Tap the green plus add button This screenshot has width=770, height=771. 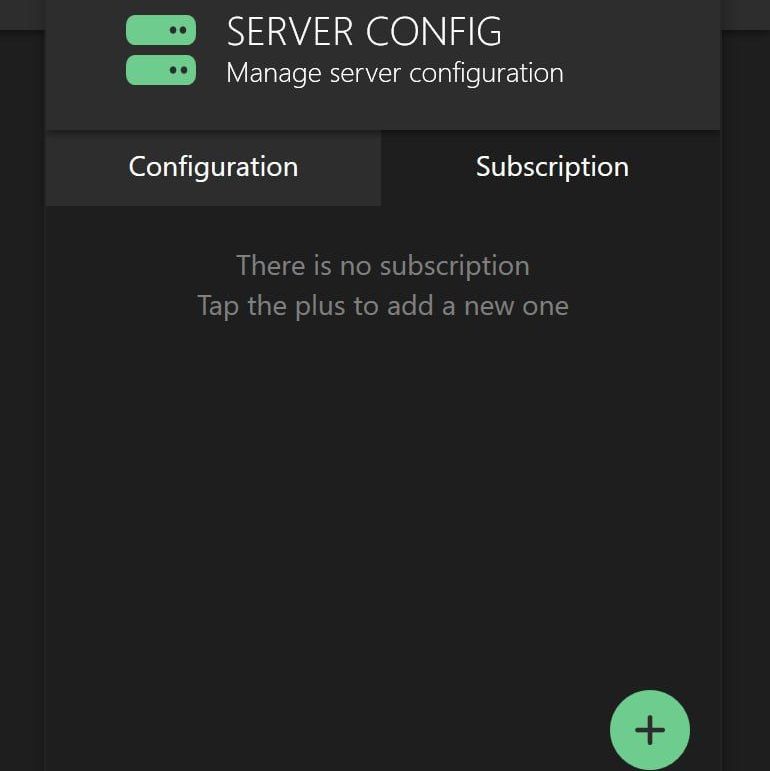pyautogui.click(x=650, y=730)
